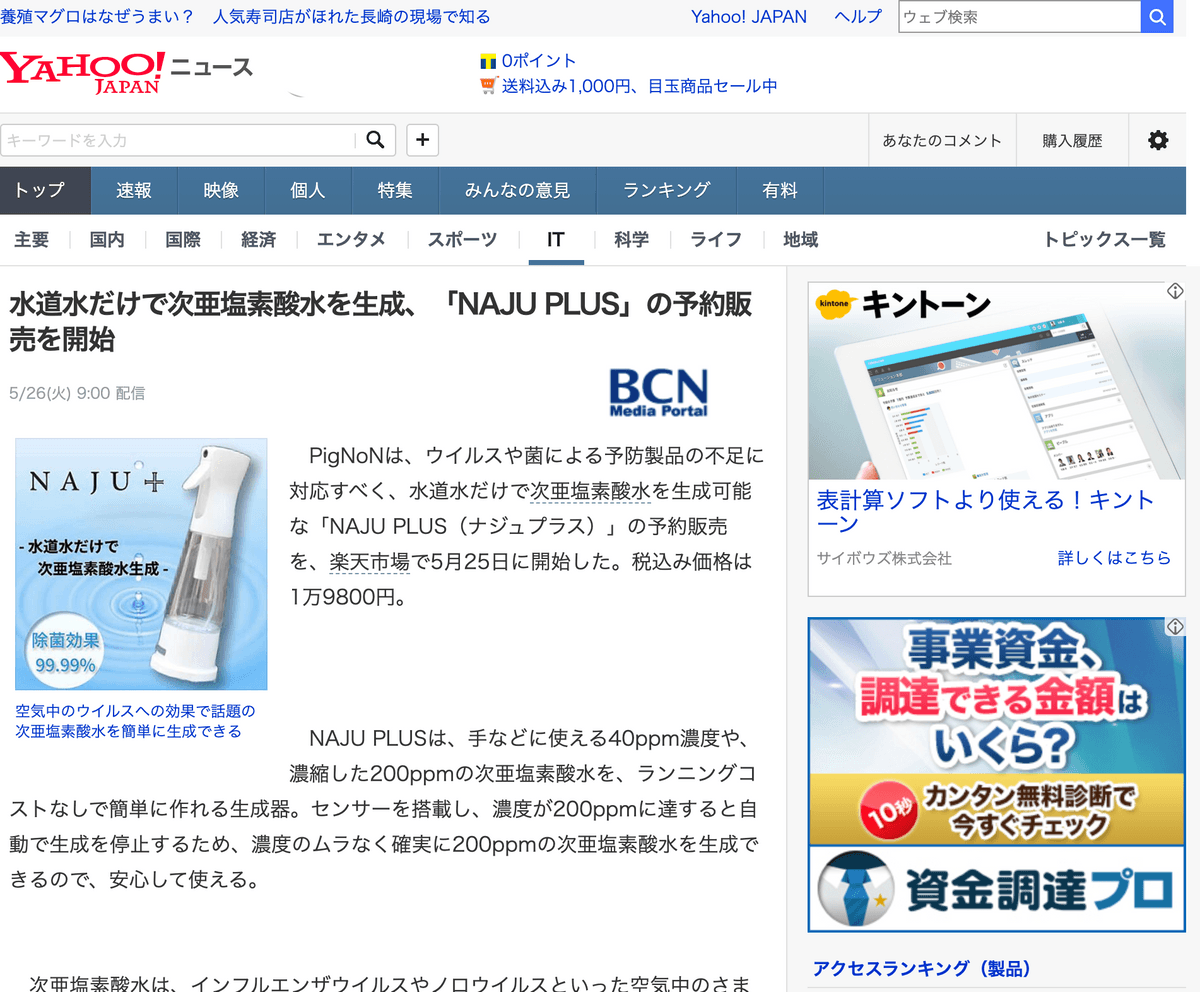The width and height of the screenshot is (1200, 992).
Task: Click the サイボウズ株式会社 advertiser text
Action: [884, 558]
